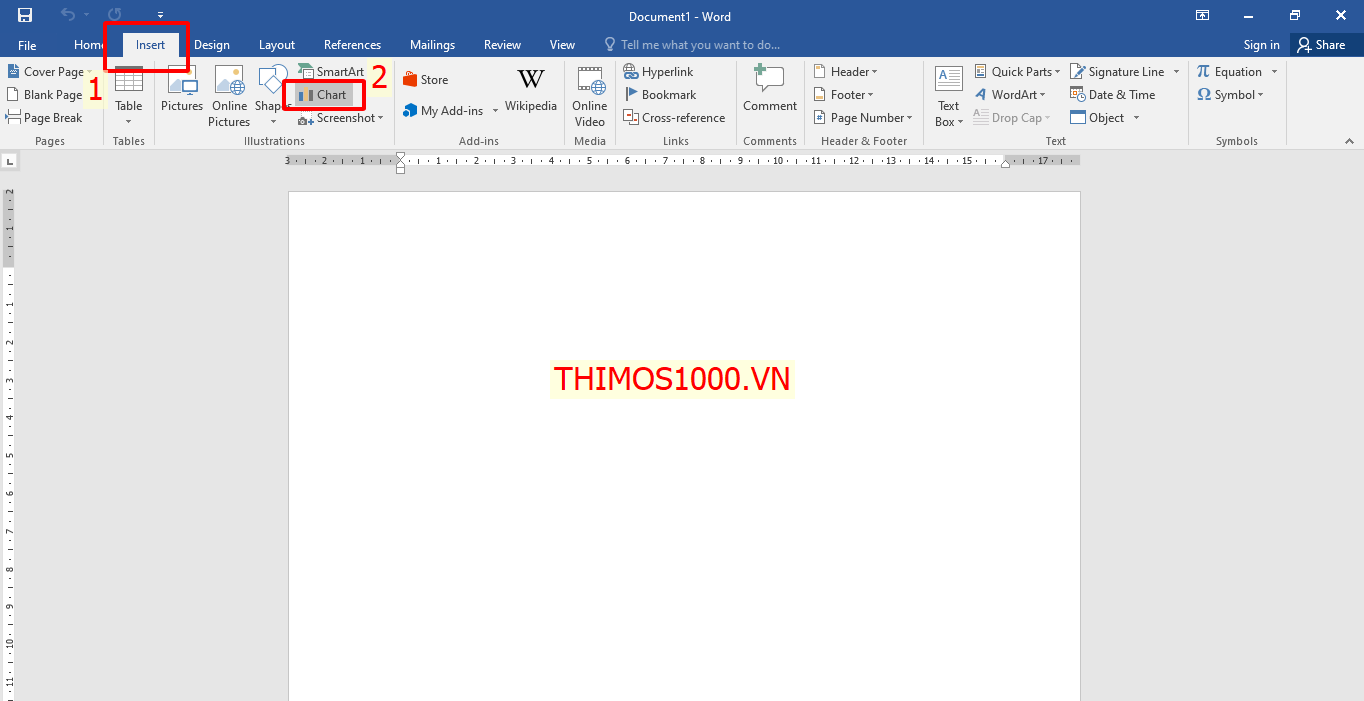The image size is (1364, 701).
Task: Open the File menu
Action: [x=27, y=45]
